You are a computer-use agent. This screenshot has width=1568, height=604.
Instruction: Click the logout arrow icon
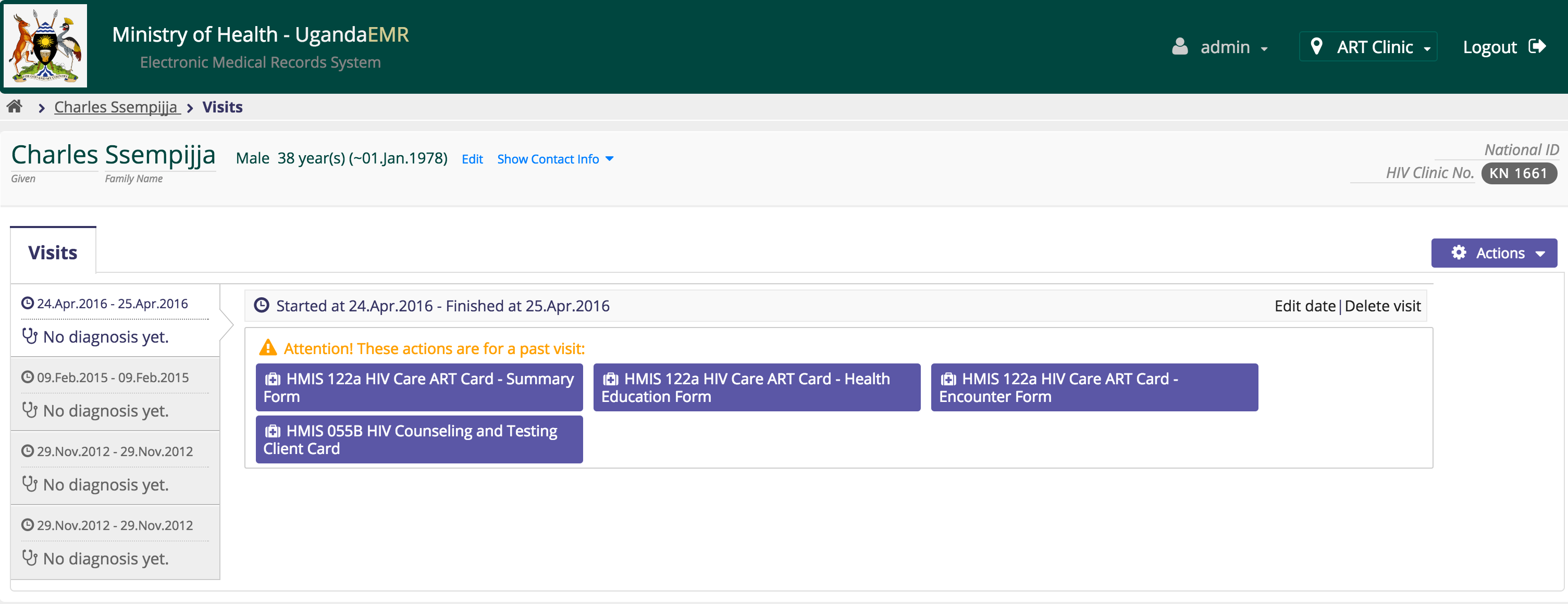(1537, 47)
